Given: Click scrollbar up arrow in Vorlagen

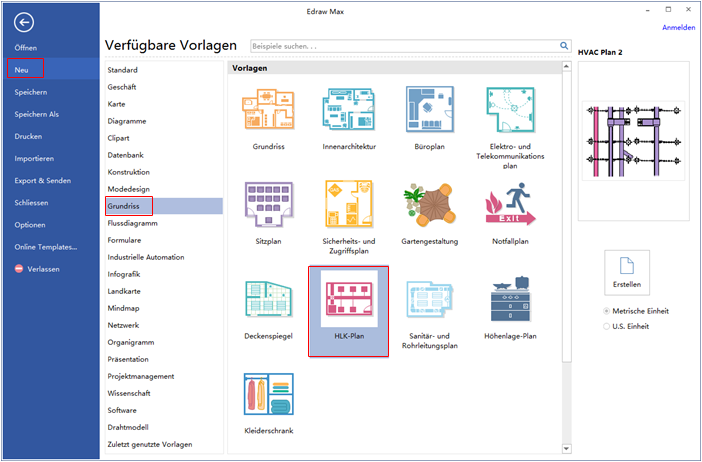Looking at the screenshot, I should pos(566,67).
